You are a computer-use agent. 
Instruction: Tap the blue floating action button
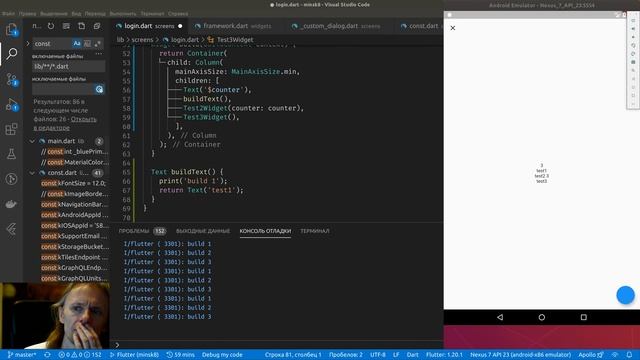[x=625, y=295]
